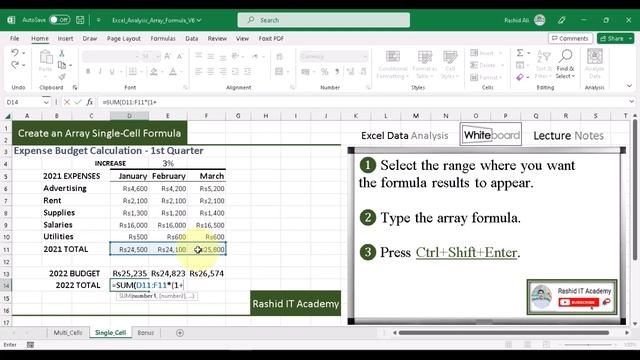The width and height of the screenshot is (640, 360).
Task: Cancel the formula entry with X icon
Action: (67, 102)
